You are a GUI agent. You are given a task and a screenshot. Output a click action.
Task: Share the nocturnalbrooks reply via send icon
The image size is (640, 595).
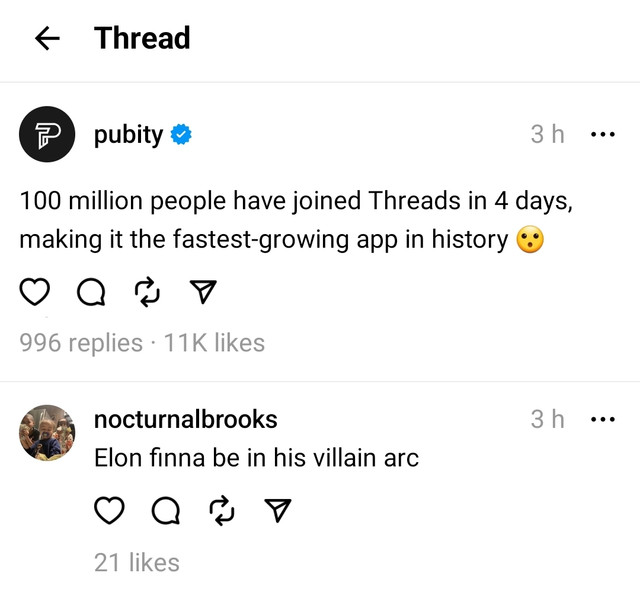click(x=277, y=512)
